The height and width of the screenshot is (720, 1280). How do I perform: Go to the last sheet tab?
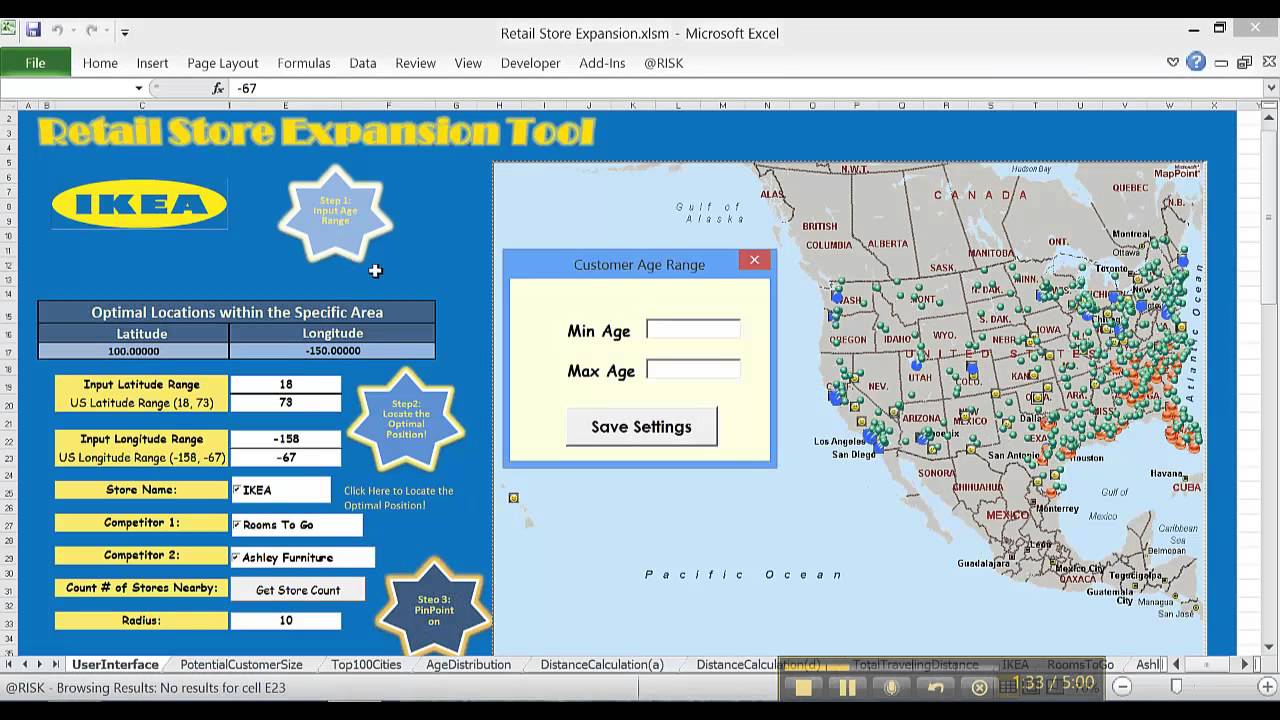tap(55, 664)
